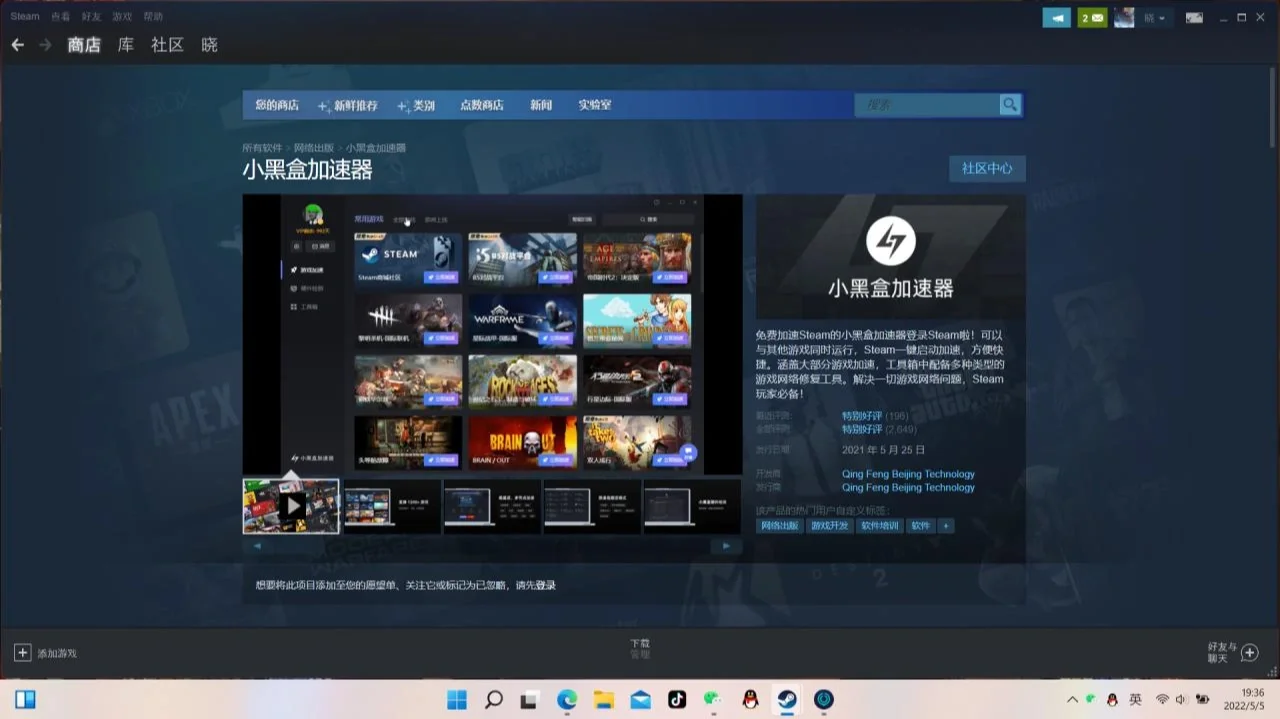
Task: Click the 软件 tag
Action: pos(920,526)
